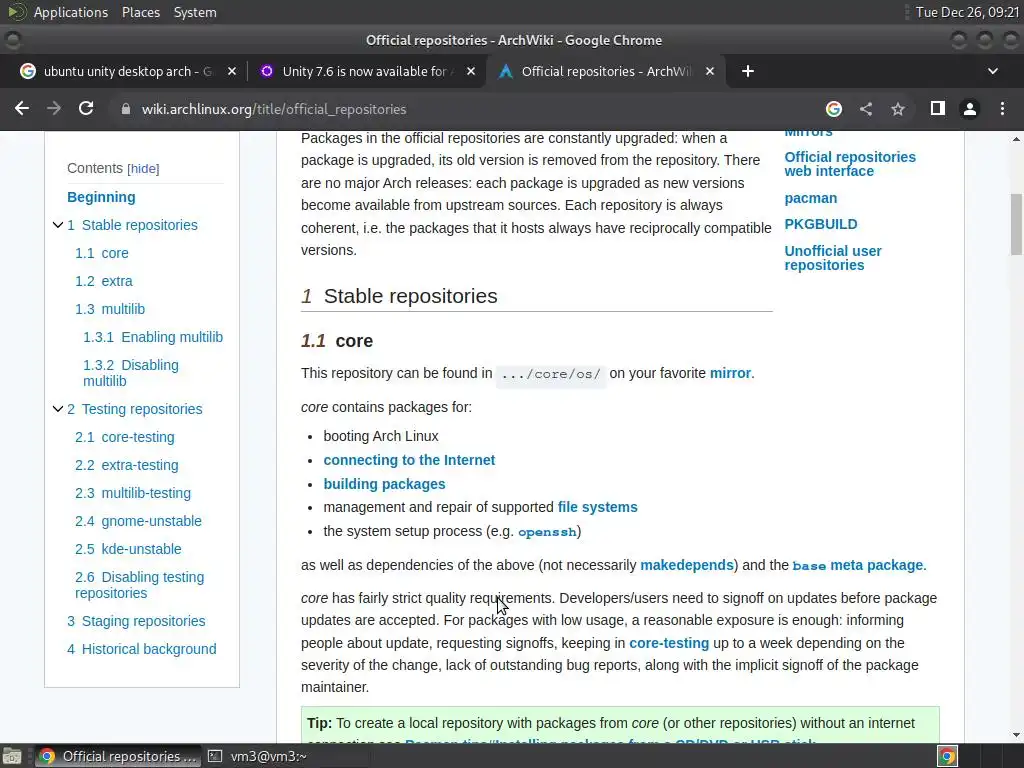Image resolution: width=1024 pixels, height=768 pixels.
Task: Open Unofficial user repositories link
Action: (x=833, y=258)
